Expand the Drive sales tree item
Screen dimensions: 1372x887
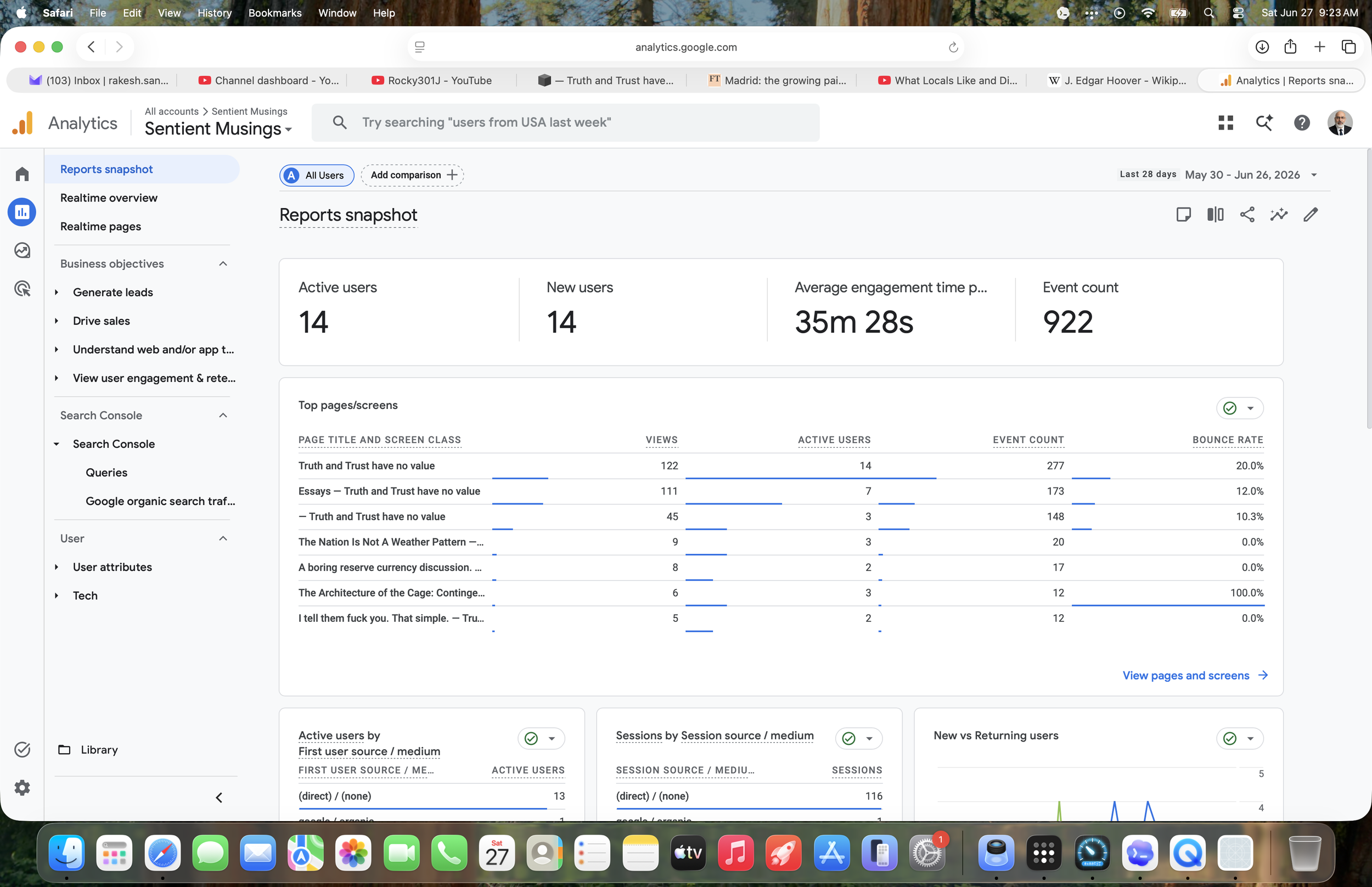(57, 321)
